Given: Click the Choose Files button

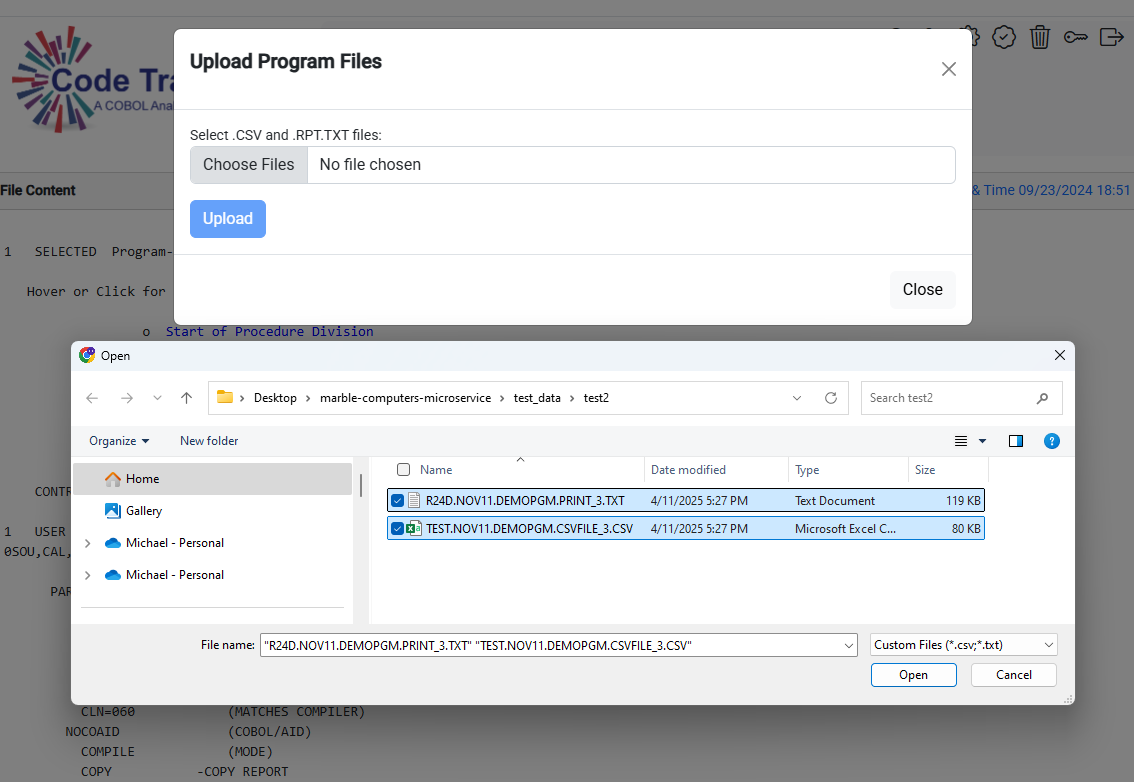Looking at the screenshot, I should 249,165.
